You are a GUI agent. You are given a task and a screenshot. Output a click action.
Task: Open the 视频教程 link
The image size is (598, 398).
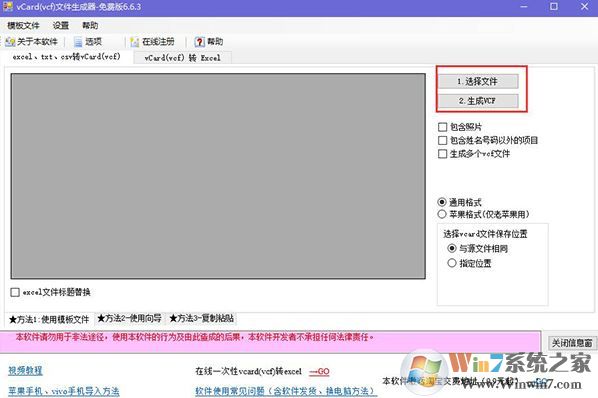pos(26,371)
